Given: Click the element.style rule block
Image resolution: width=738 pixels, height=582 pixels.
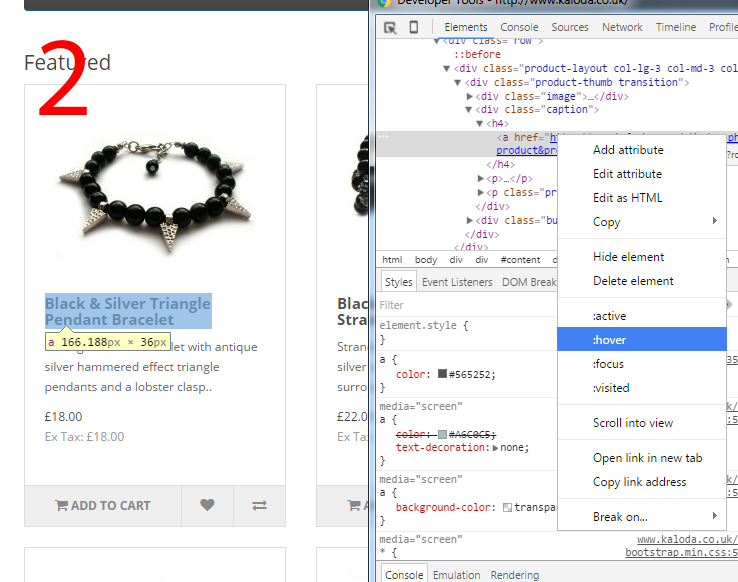Looking at the screenshot, I should click(x=467, y=332).
